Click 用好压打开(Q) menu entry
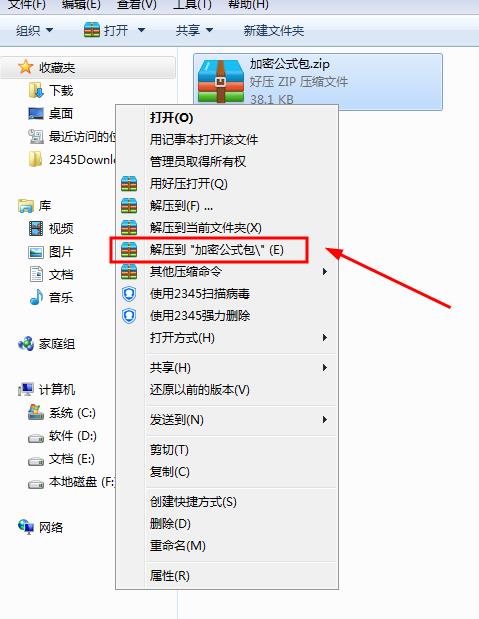Viewport: 479px width, 619px height. (x=227, y=184)
